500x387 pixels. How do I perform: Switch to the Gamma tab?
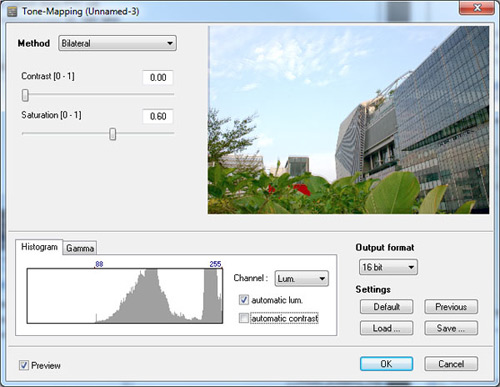pos(80,248)
